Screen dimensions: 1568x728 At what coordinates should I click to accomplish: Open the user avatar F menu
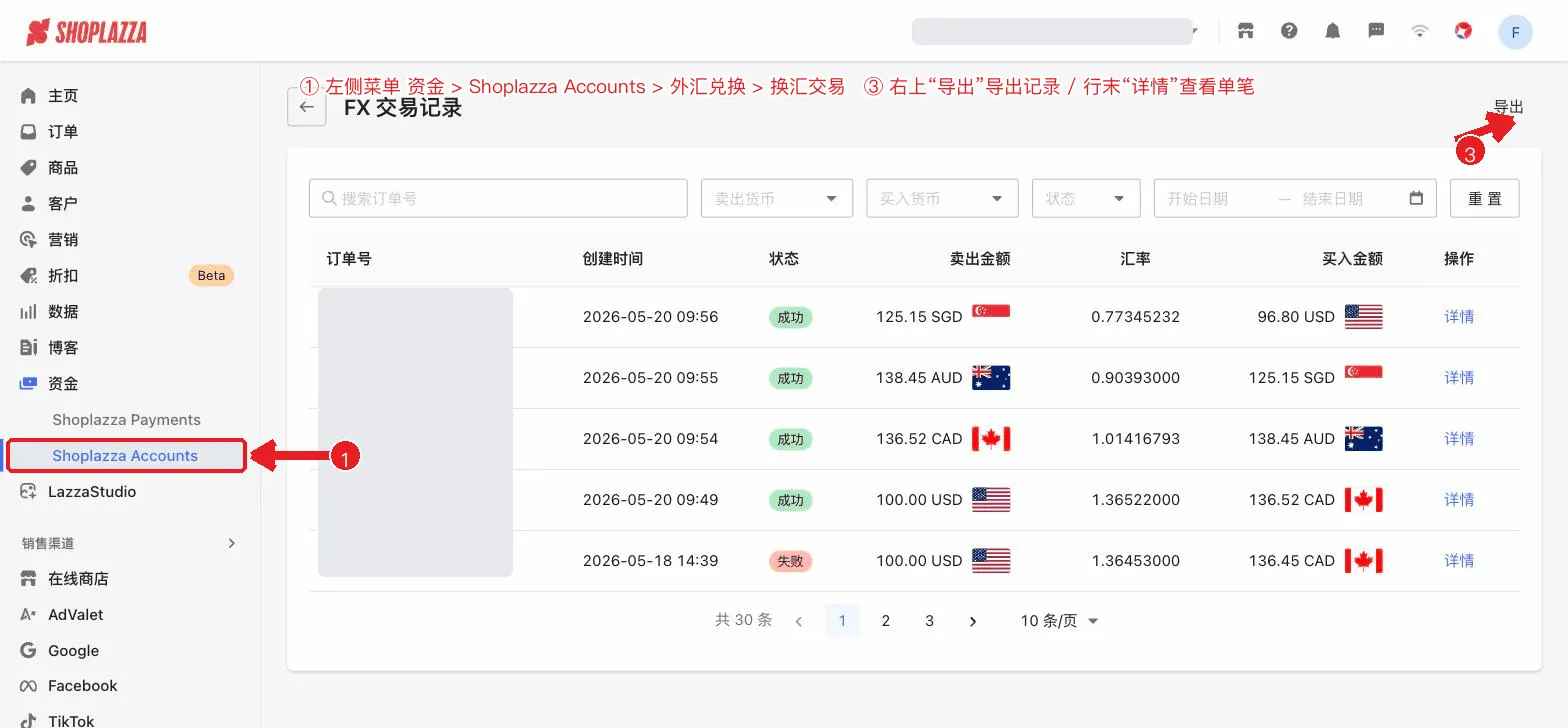[1516, 32]
